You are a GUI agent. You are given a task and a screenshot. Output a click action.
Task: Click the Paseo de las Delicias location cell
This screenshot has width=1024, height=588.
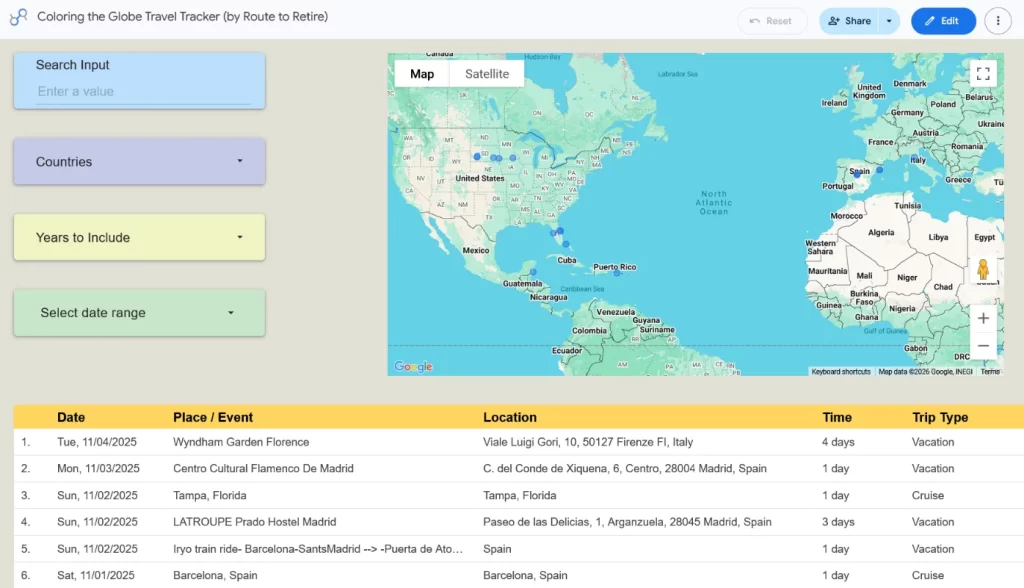point(627,522)
